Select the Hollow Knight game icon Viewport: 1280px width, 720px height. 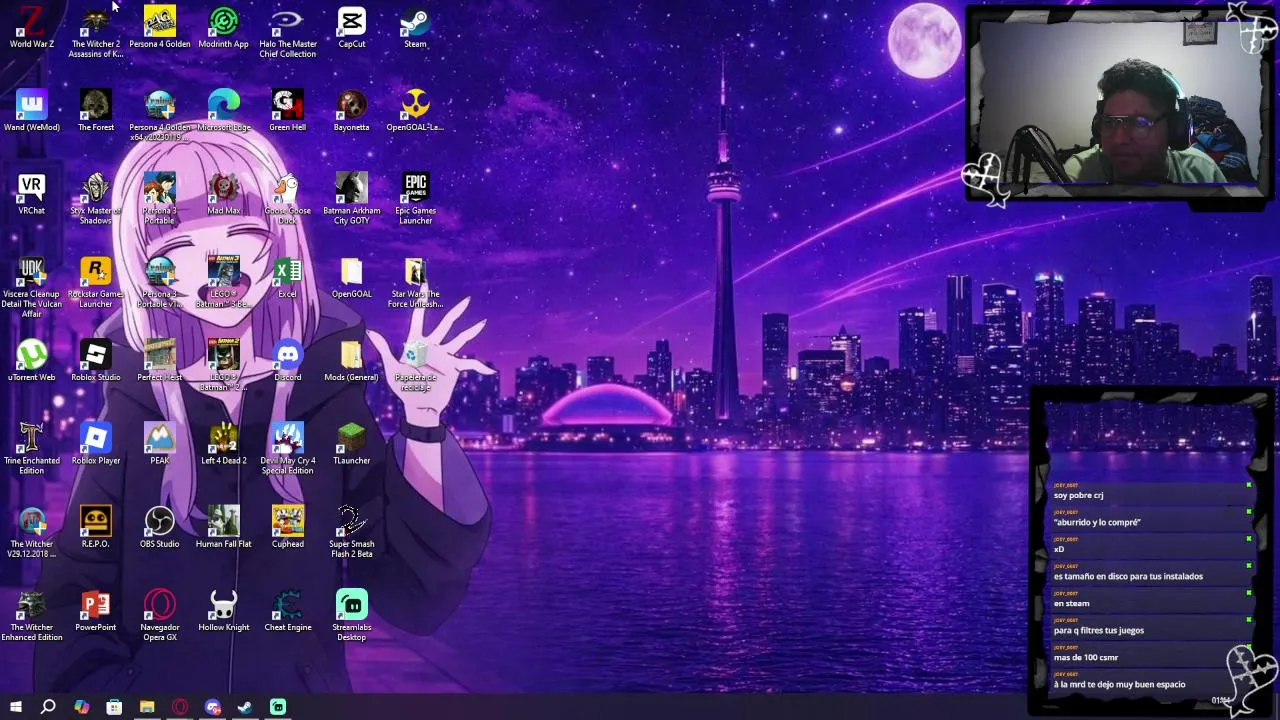point(224,611)
